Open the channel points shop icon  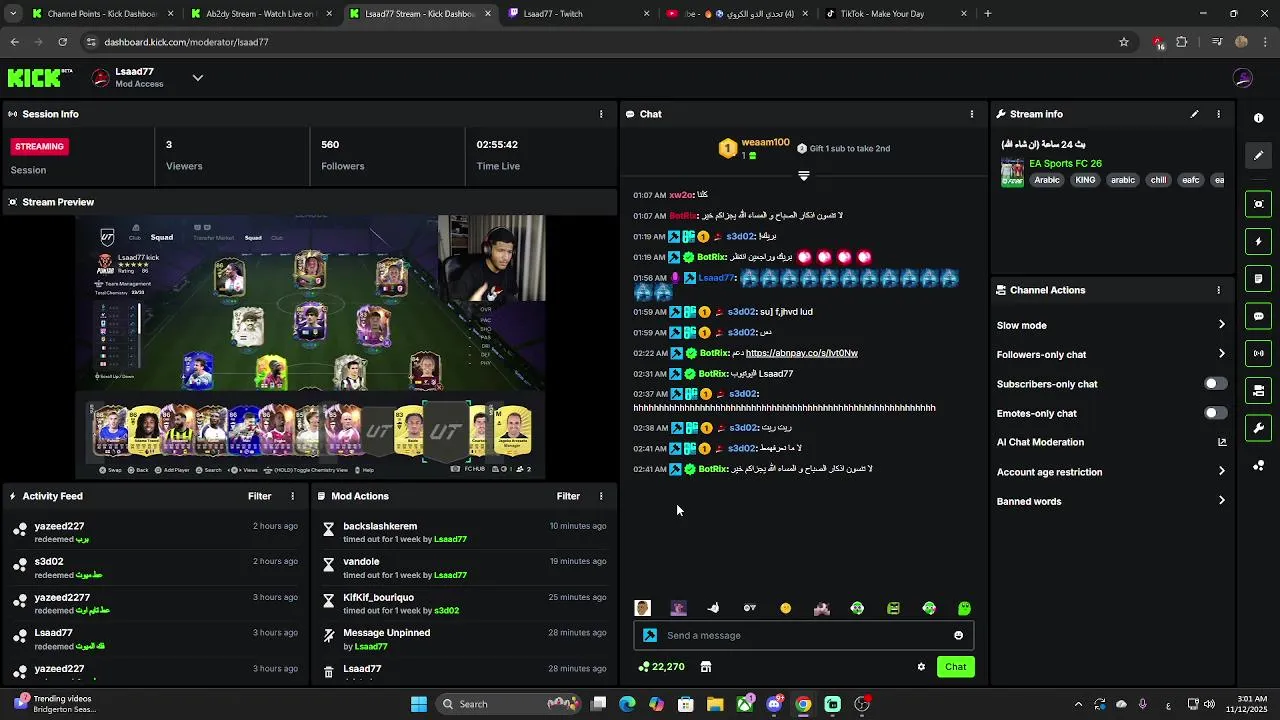coord(705,667)
